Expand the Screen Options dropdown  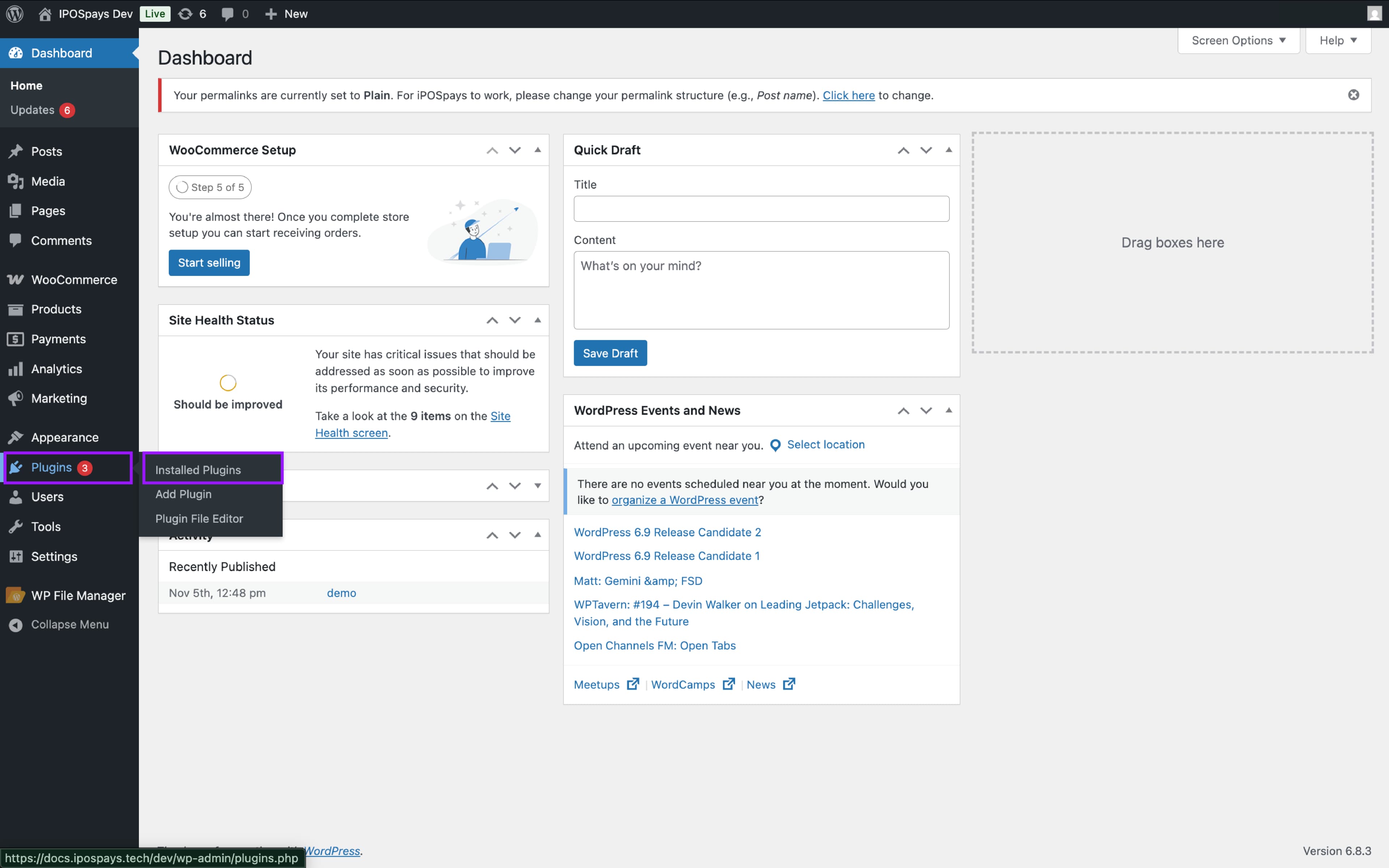(x=1238, y=40)
